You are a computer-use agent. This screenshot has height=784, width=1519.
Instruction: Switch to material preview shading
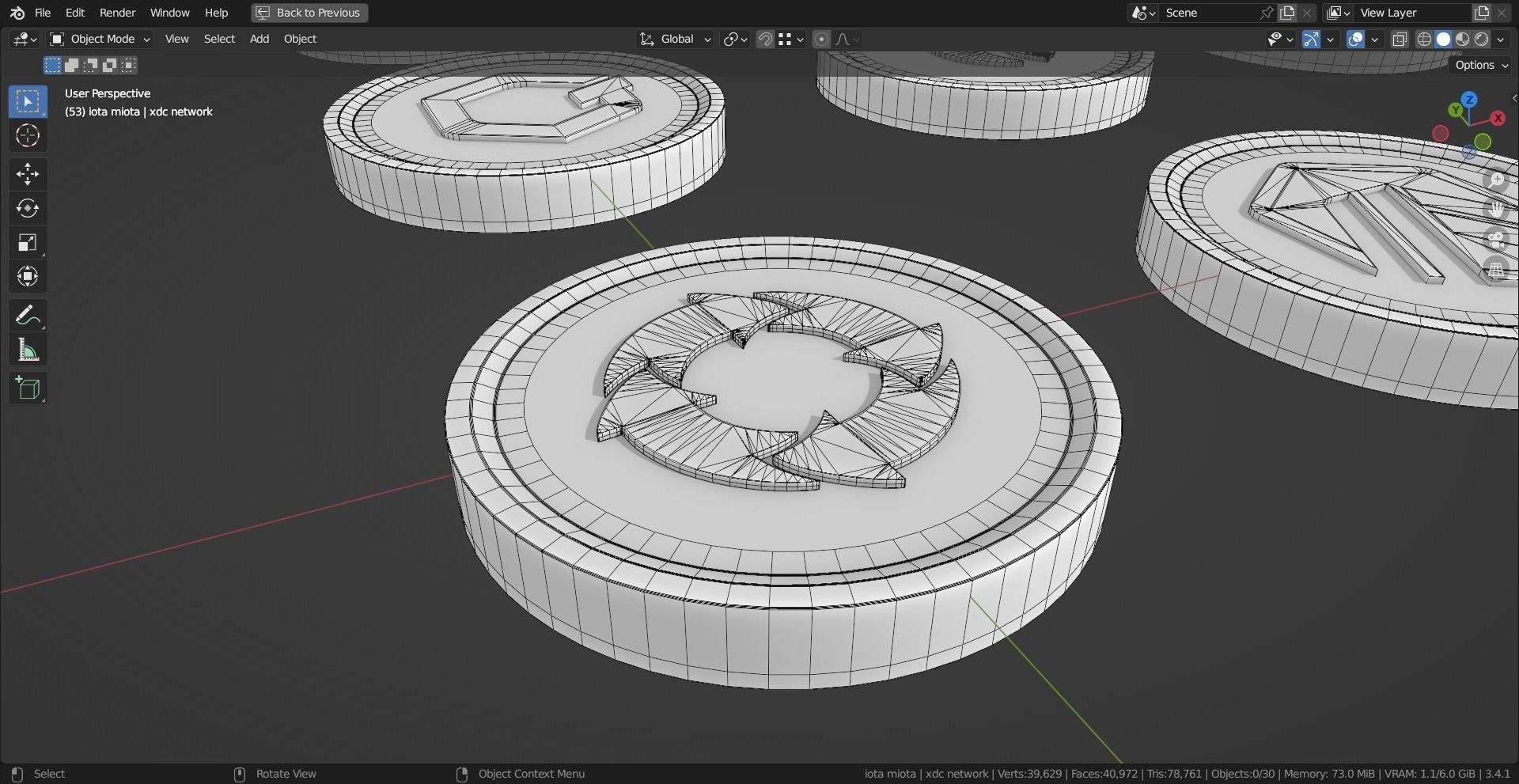1462,39
